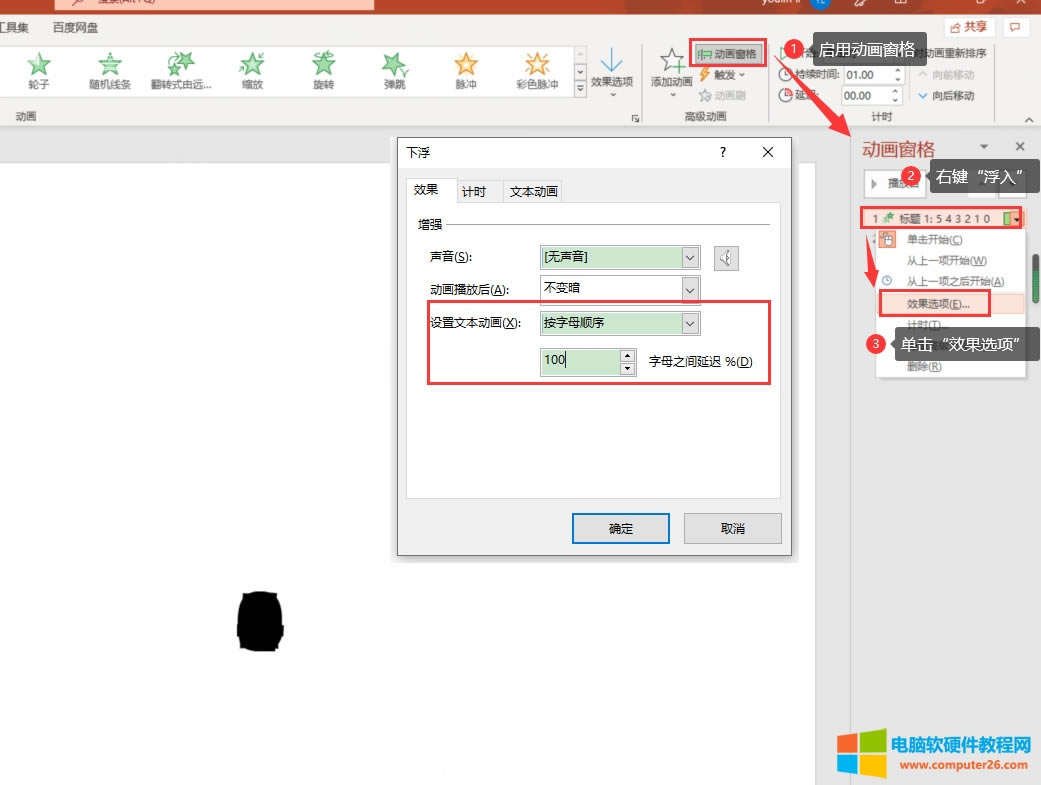The width and height of the screenshot is (1041, 785).
Task: Expand the 声音 sound dropdown
Action: (x=690, y=258)
